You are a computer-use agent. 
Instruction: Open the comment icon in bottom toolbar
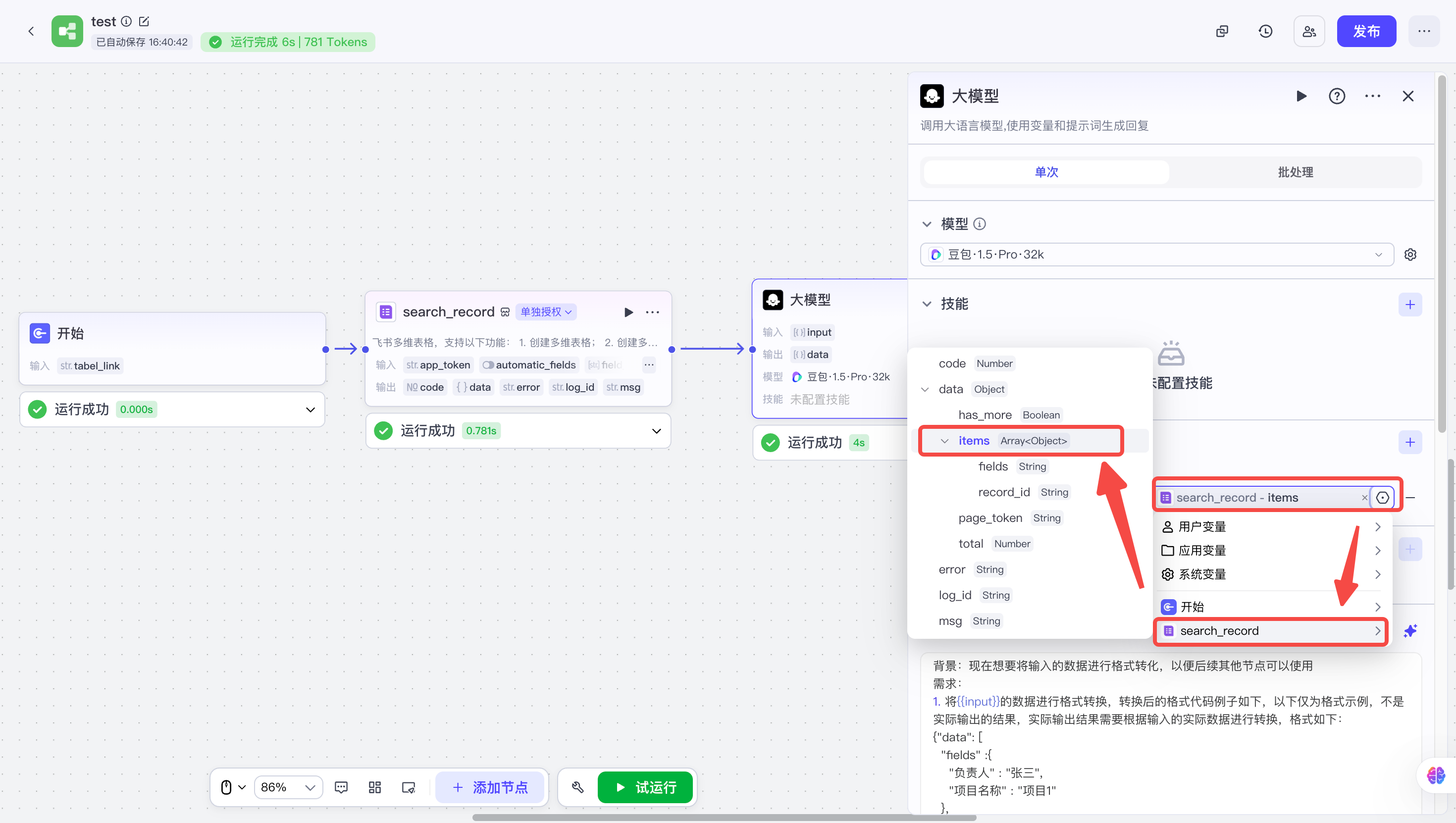[341, 787]
